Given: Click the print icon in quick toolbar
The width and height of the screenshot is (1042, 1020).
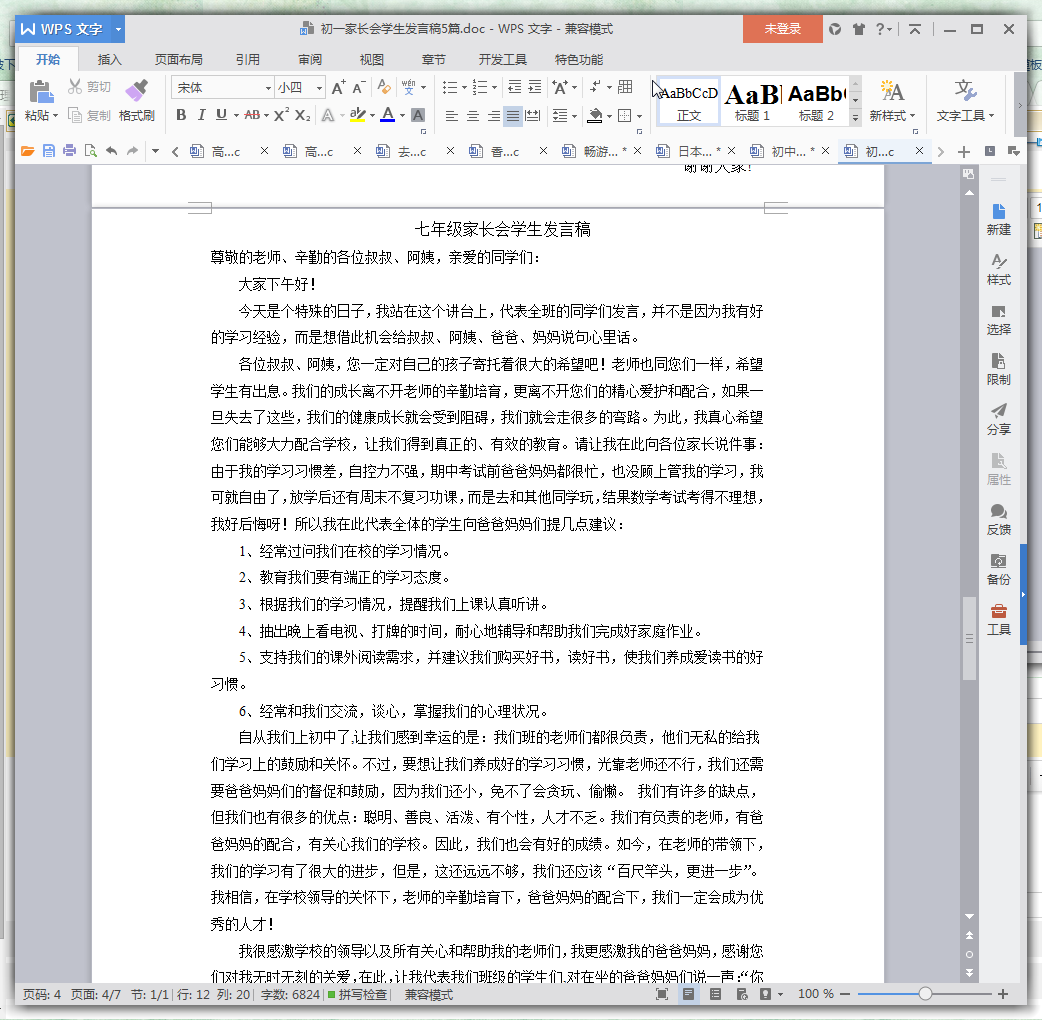Looking at the screenshot, I should click(x=70, y=152).
